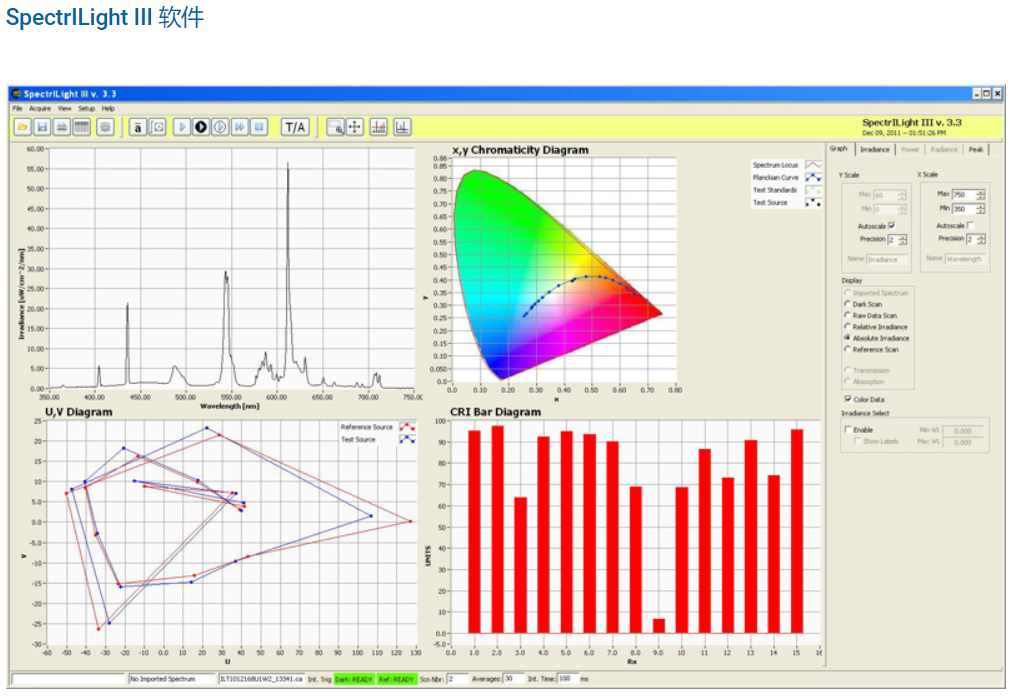Switch to the Irradiance tab
Image resolution: width=1022 pixels, height=697 pixels.
[875, 149]
